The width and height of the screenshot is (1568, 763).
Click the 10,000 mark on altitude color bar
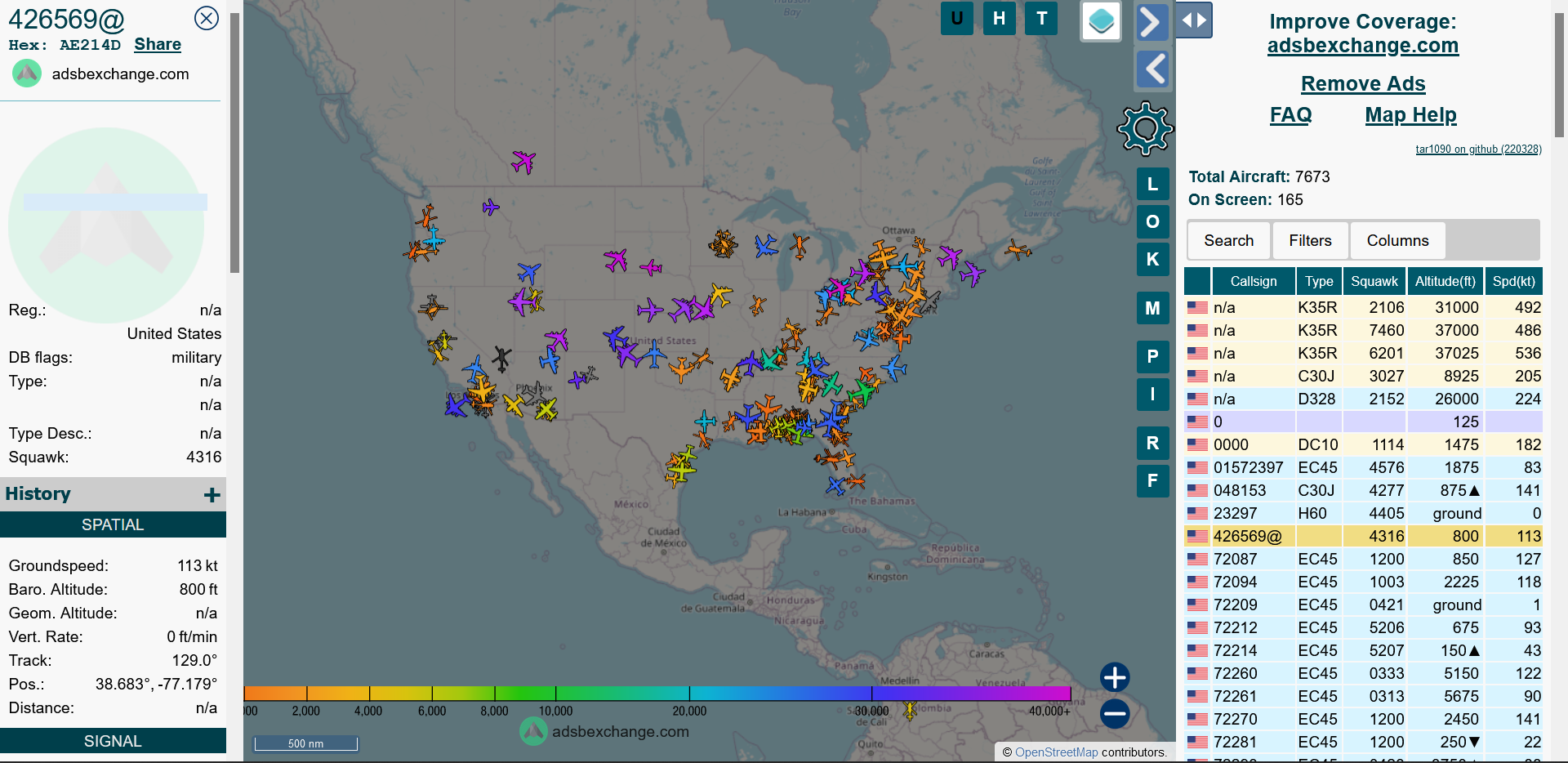pos(555,711)
